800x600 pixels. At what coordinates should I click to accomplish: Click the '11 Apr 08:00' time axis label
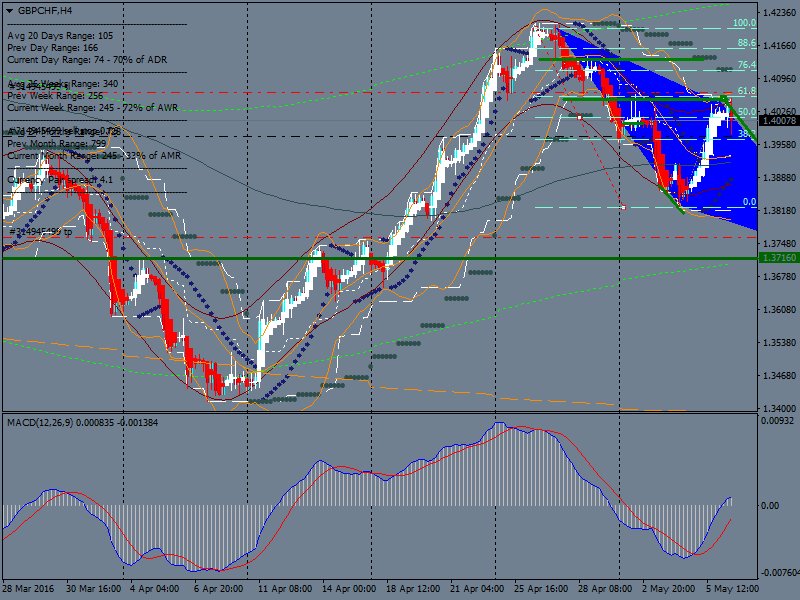pos(285,588)
